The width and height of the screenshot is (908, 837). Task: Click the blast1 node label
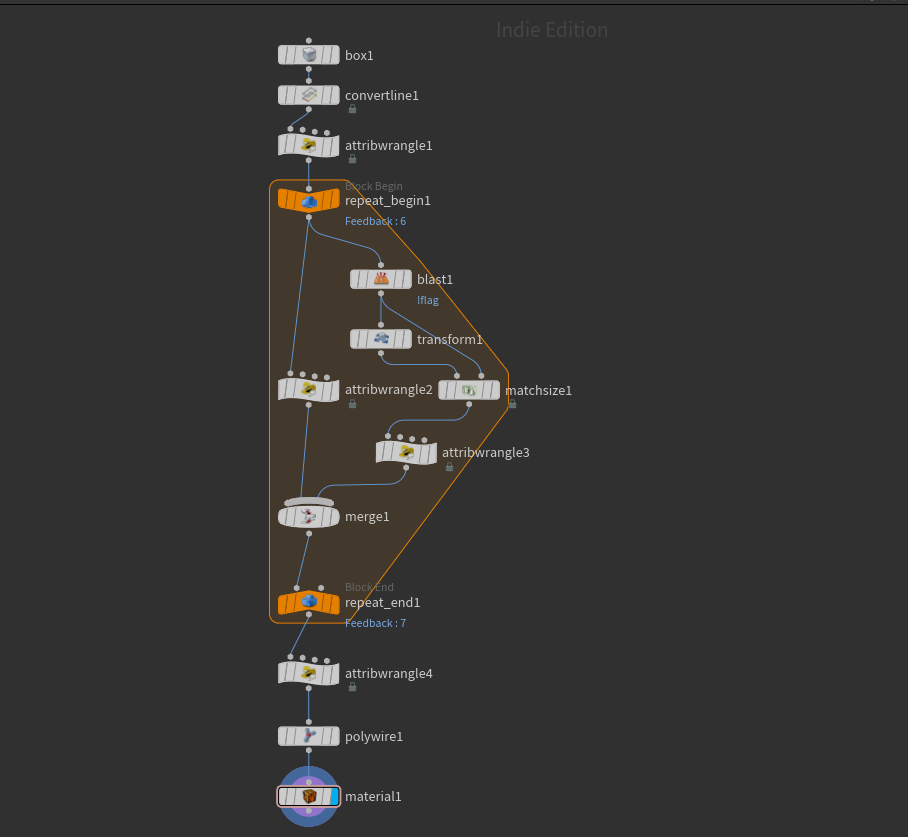click(435, 280)
